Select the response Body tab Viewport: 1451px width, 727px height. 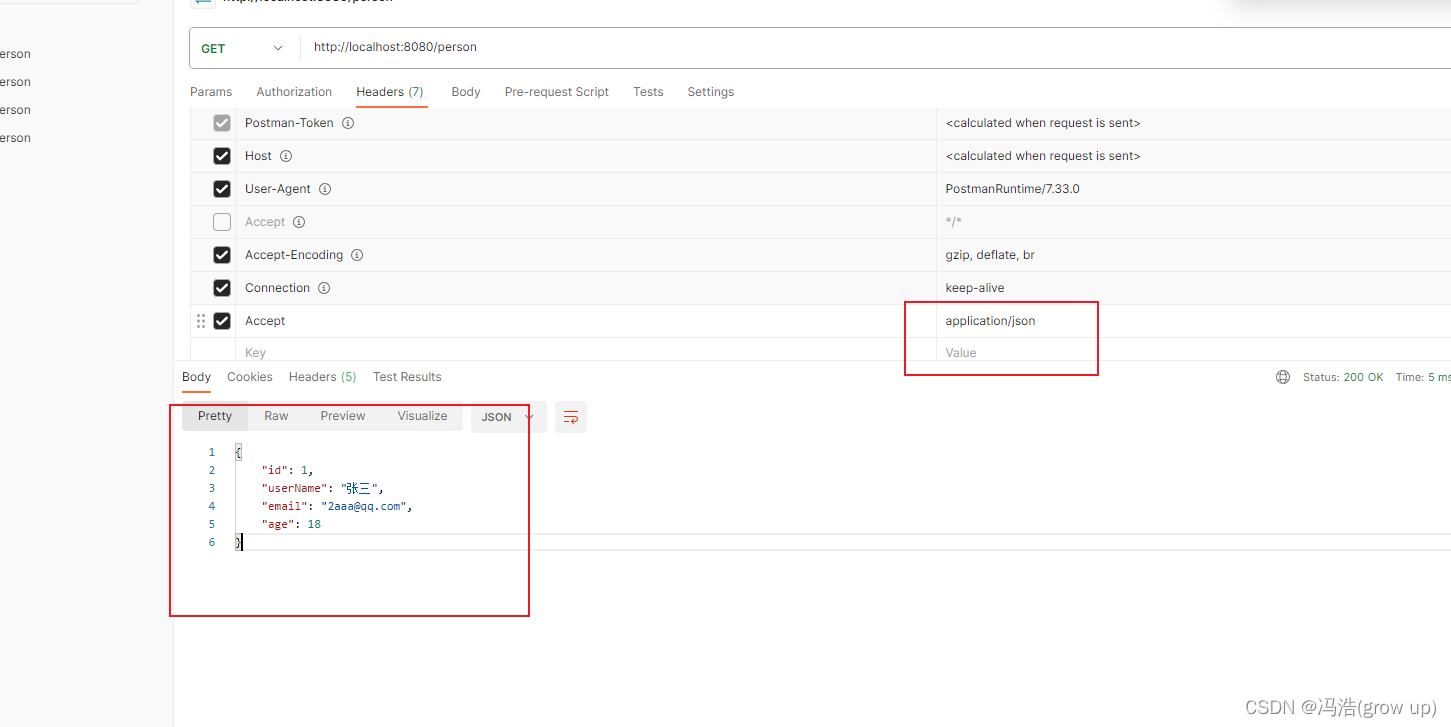(x=196, y=377)
